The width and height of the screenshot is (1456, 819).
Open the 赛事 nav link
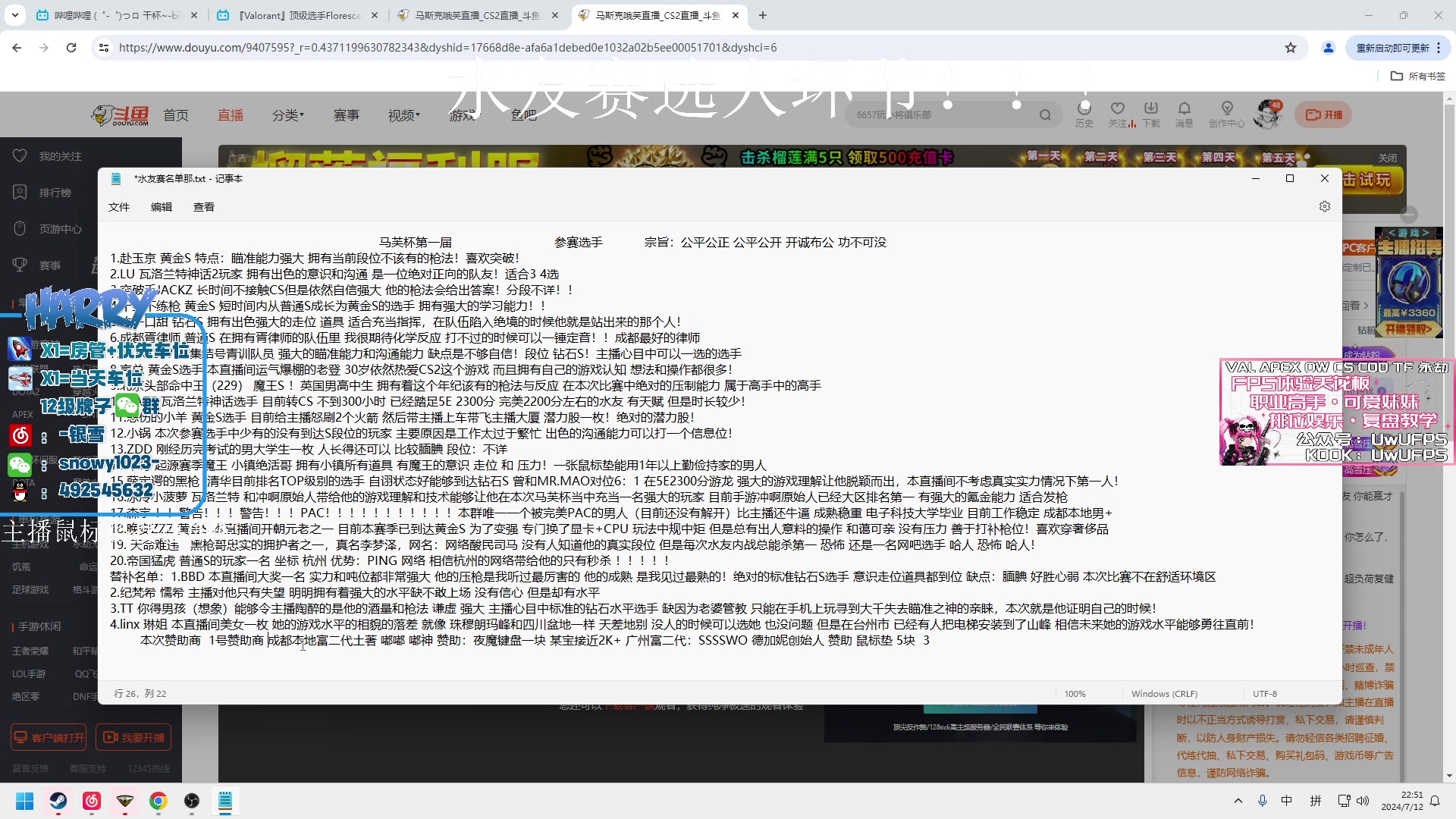[347, 115]
